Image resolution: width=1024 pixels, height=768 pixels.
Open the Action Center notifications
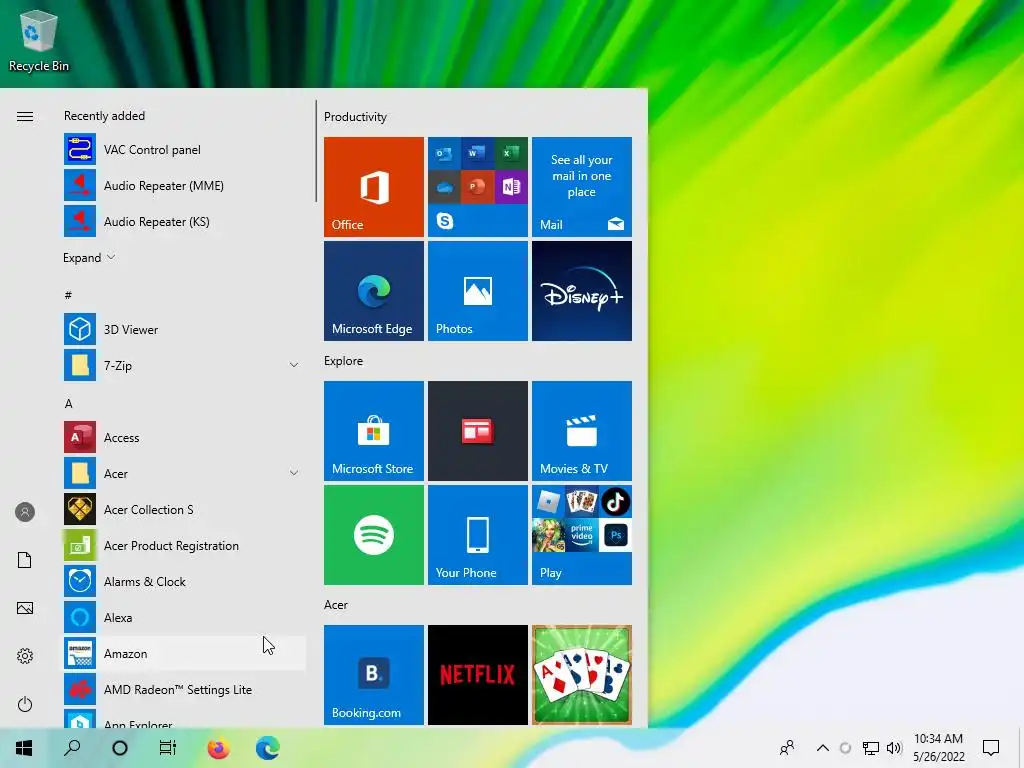(x=991, y=748)
